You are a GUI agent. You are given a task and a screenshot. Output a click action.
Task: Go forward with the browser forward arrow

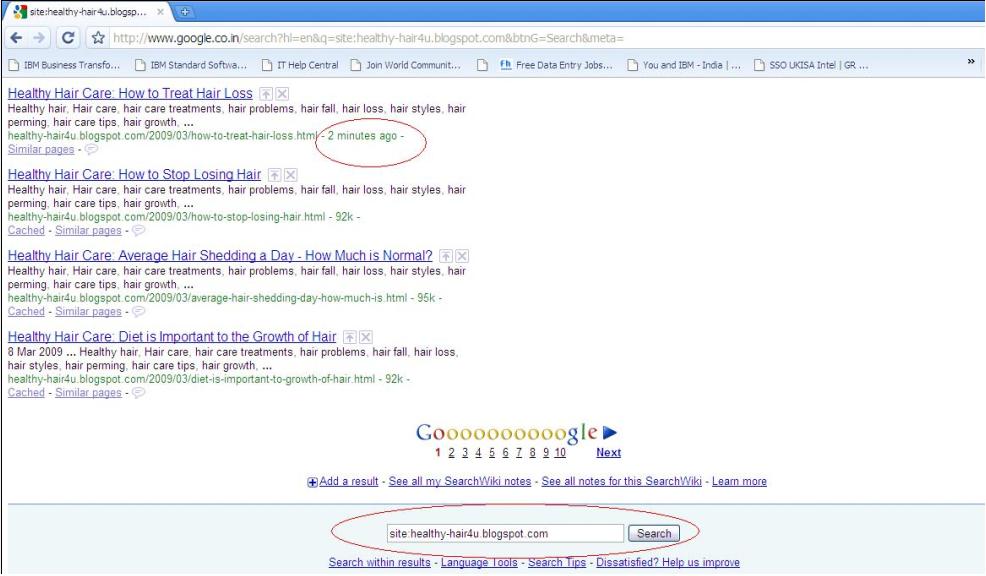coord(39,38)
